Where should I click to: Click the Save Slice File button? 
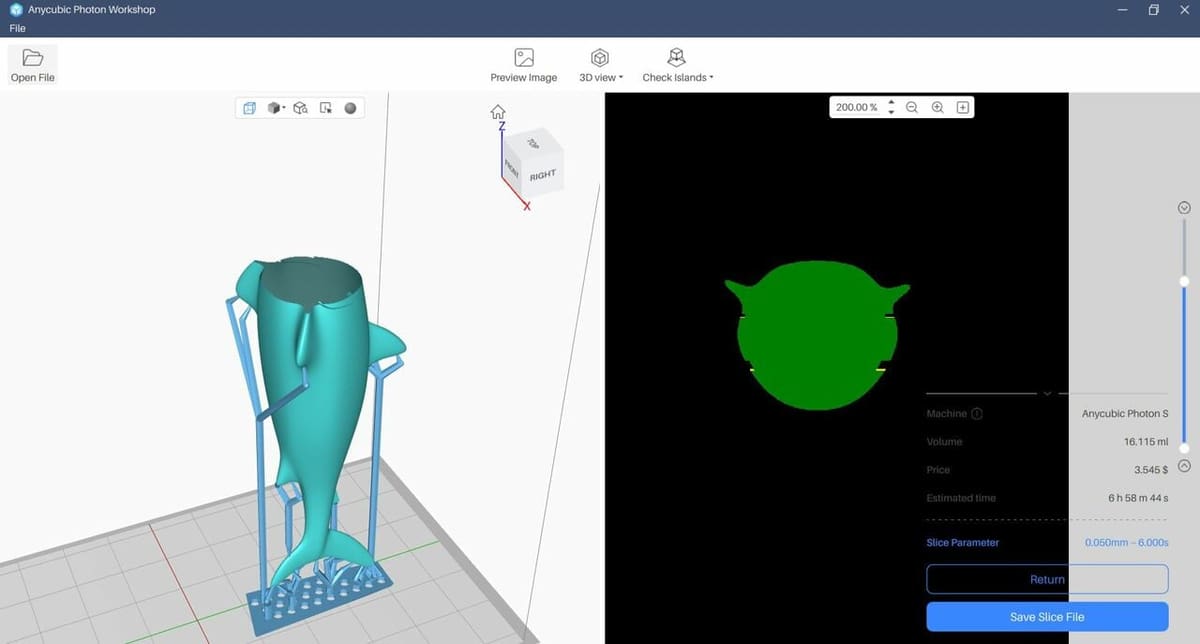coord(1047,617)
